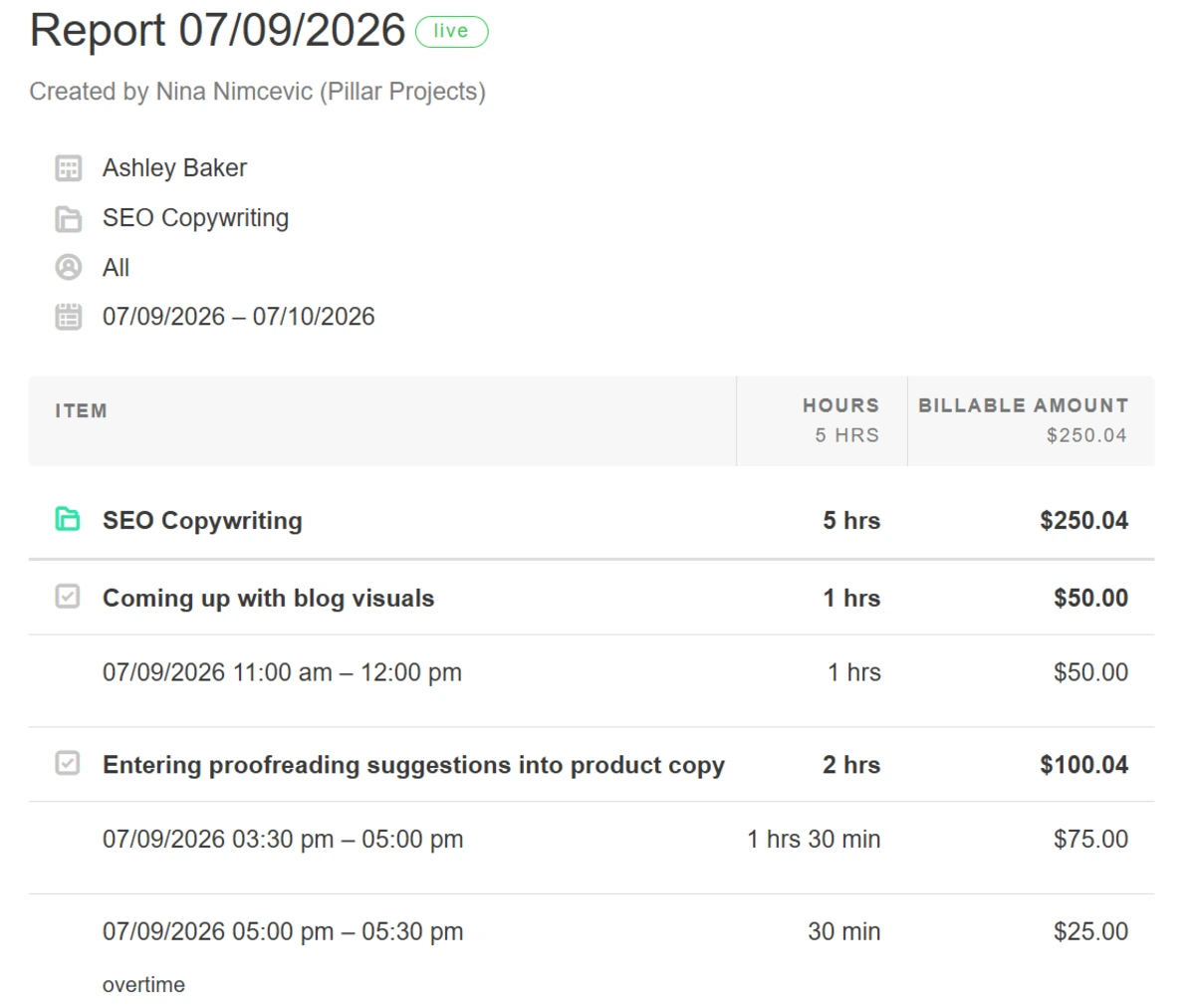Image resolution: width=1195 pixels, height=1008 pixels.
Task: Click 2 hrs in the proofreading task row
Action: 851,765
